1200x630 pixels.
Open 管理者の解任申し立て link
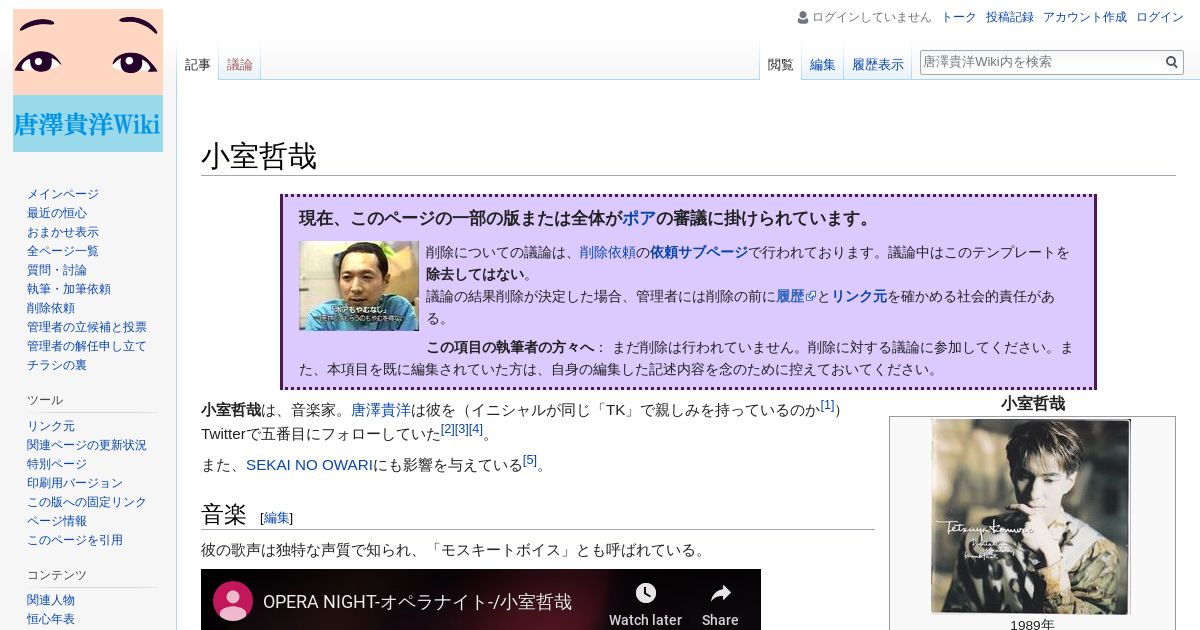(87, 346)
